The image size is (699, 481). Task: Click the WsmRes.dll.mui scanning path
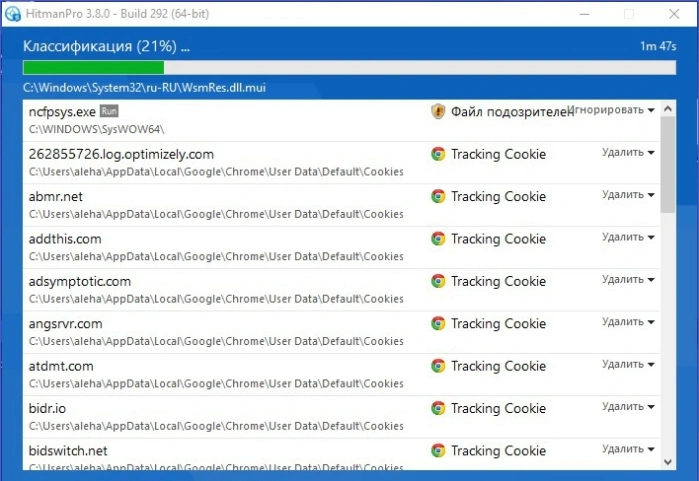click(144, 87)
